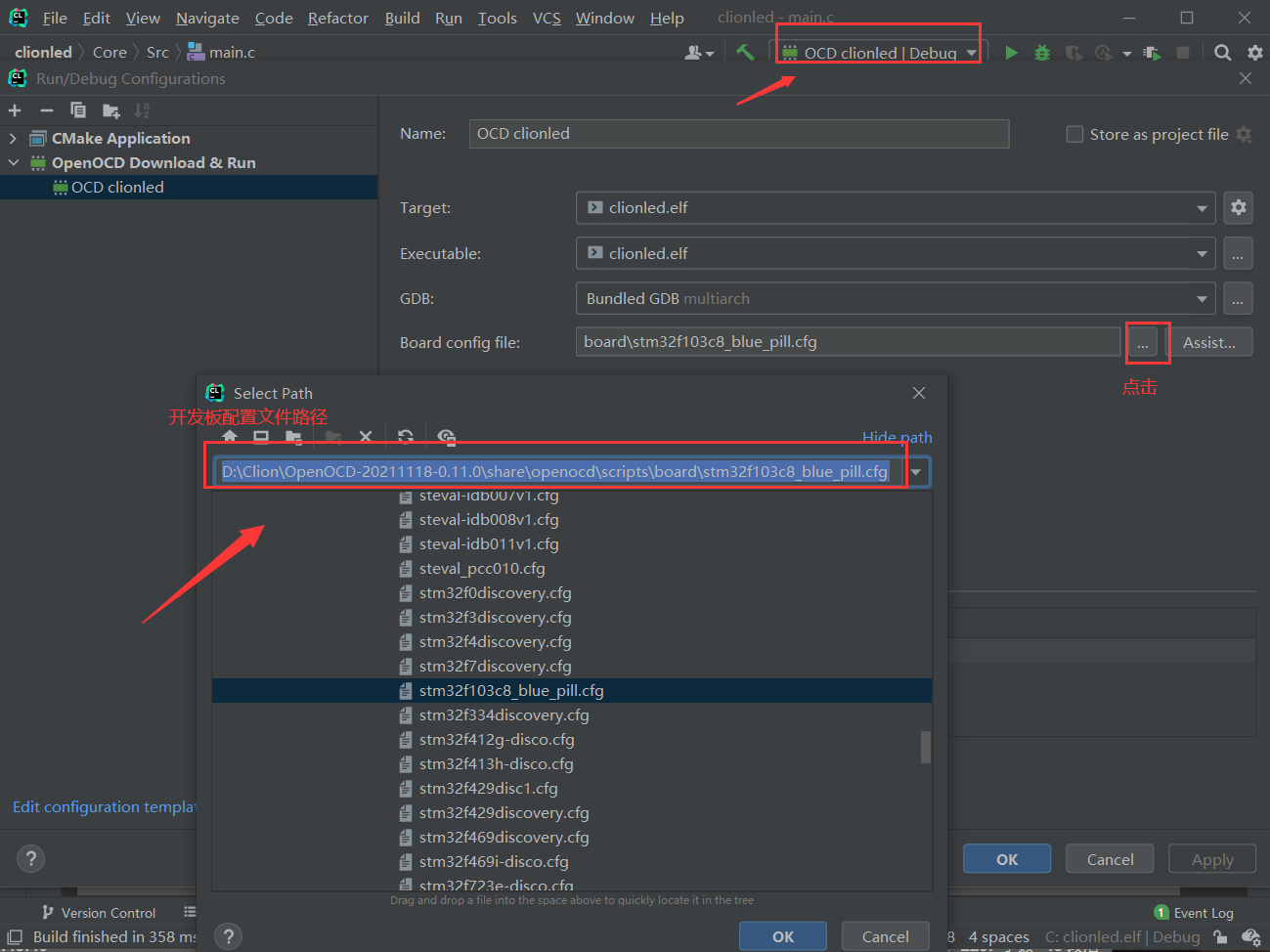1270x952 pixels.
Task: Go to home directory in Select Path
Action: click(230, 437)
